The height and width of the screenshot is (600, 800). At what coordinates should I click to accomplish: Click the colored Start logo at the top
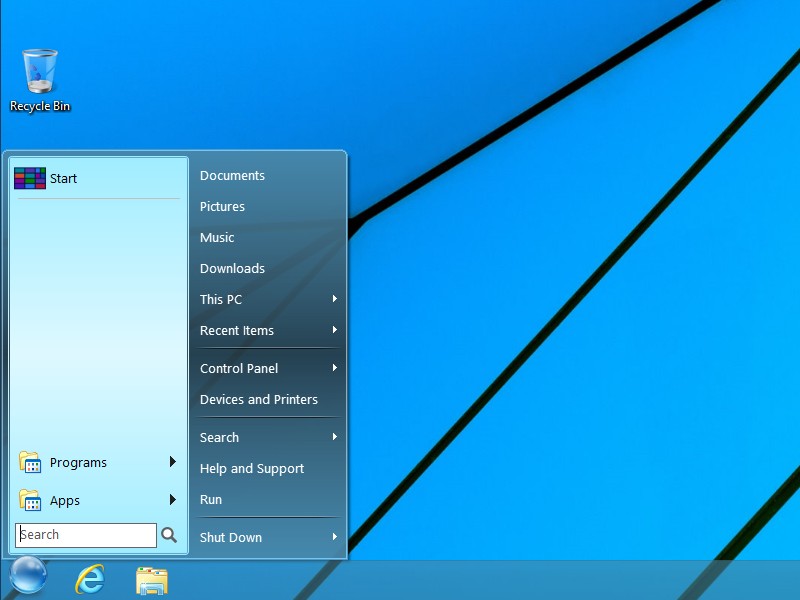coord(31,177)
